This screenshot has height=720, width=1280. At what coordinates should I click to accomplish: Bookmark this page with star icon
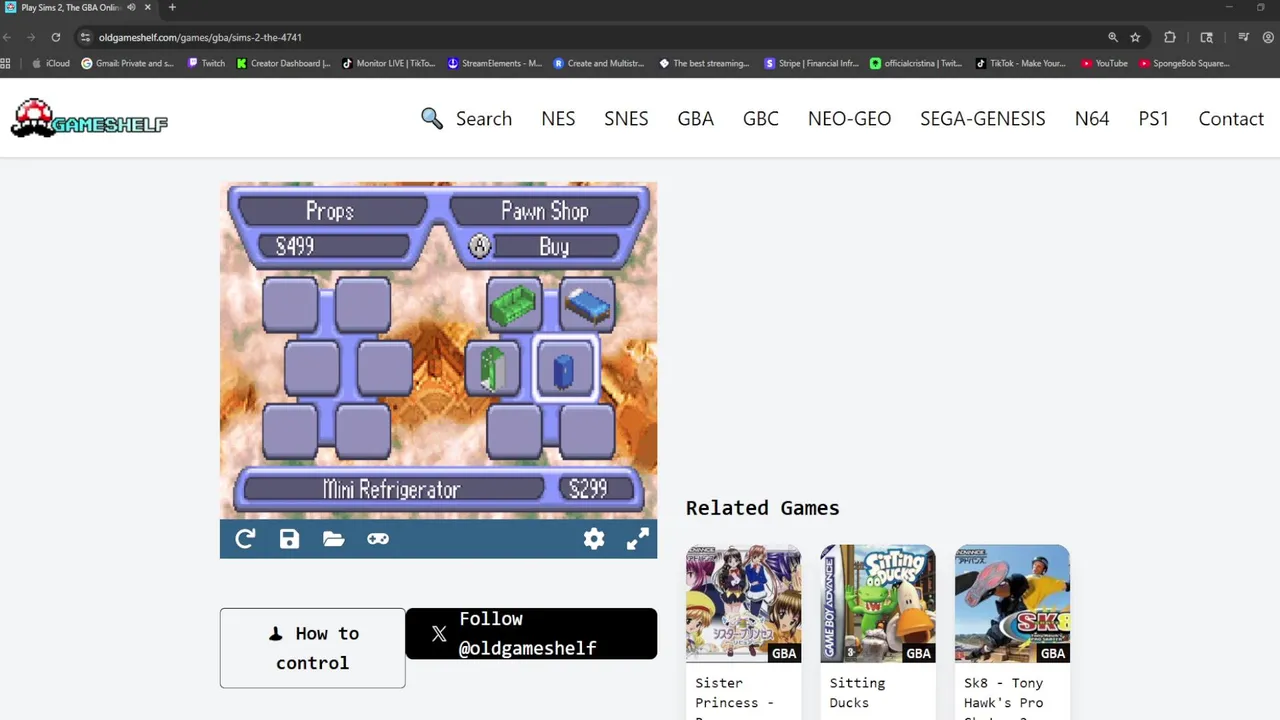tap(1135, 37)
